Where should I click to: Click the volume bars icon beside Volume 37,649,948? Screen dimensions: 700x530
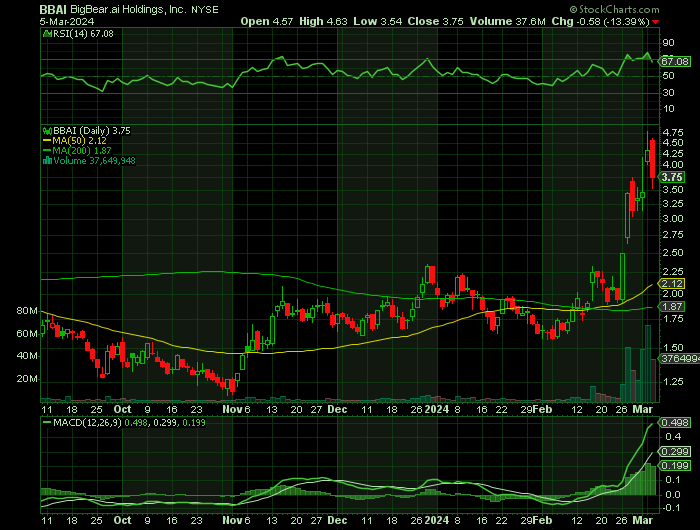click(x=47, y=161)
